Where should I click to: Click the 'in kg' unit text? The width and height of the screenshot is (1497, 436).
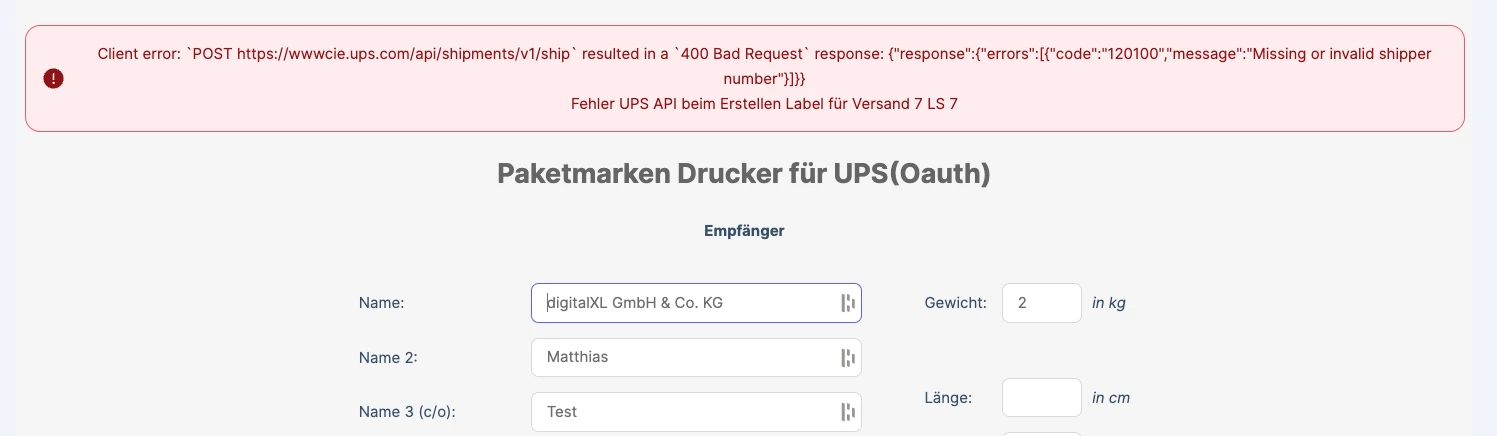[1109, 303]
